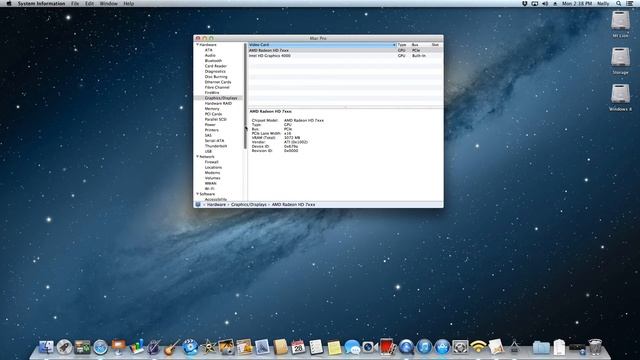
Task: Click Graphics/Displays in the bottom path bar
Action: coord(249,204)
